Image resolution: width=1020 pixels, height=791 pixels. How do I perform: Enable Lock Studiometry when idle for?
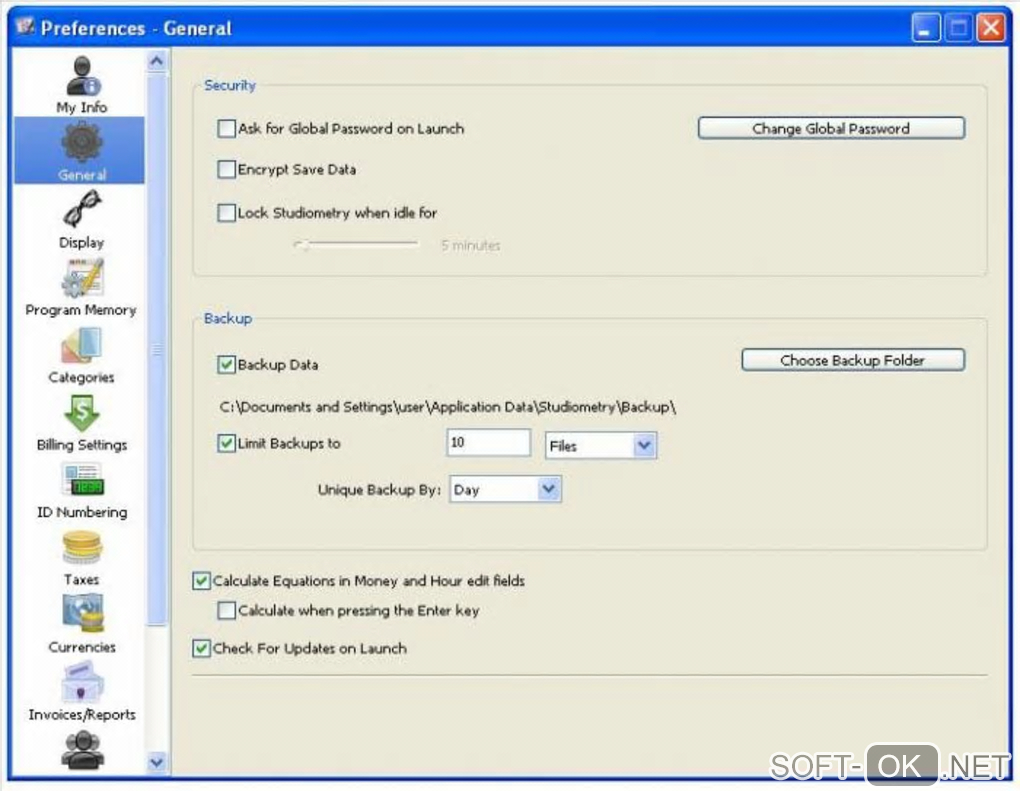226,213
